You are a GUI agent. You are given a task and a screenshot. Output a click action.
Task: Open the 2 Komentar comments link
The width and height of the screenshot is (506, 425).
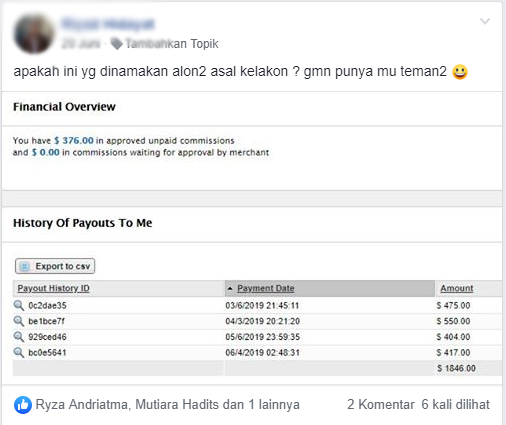pyautogui.click(x=381, y=405)
